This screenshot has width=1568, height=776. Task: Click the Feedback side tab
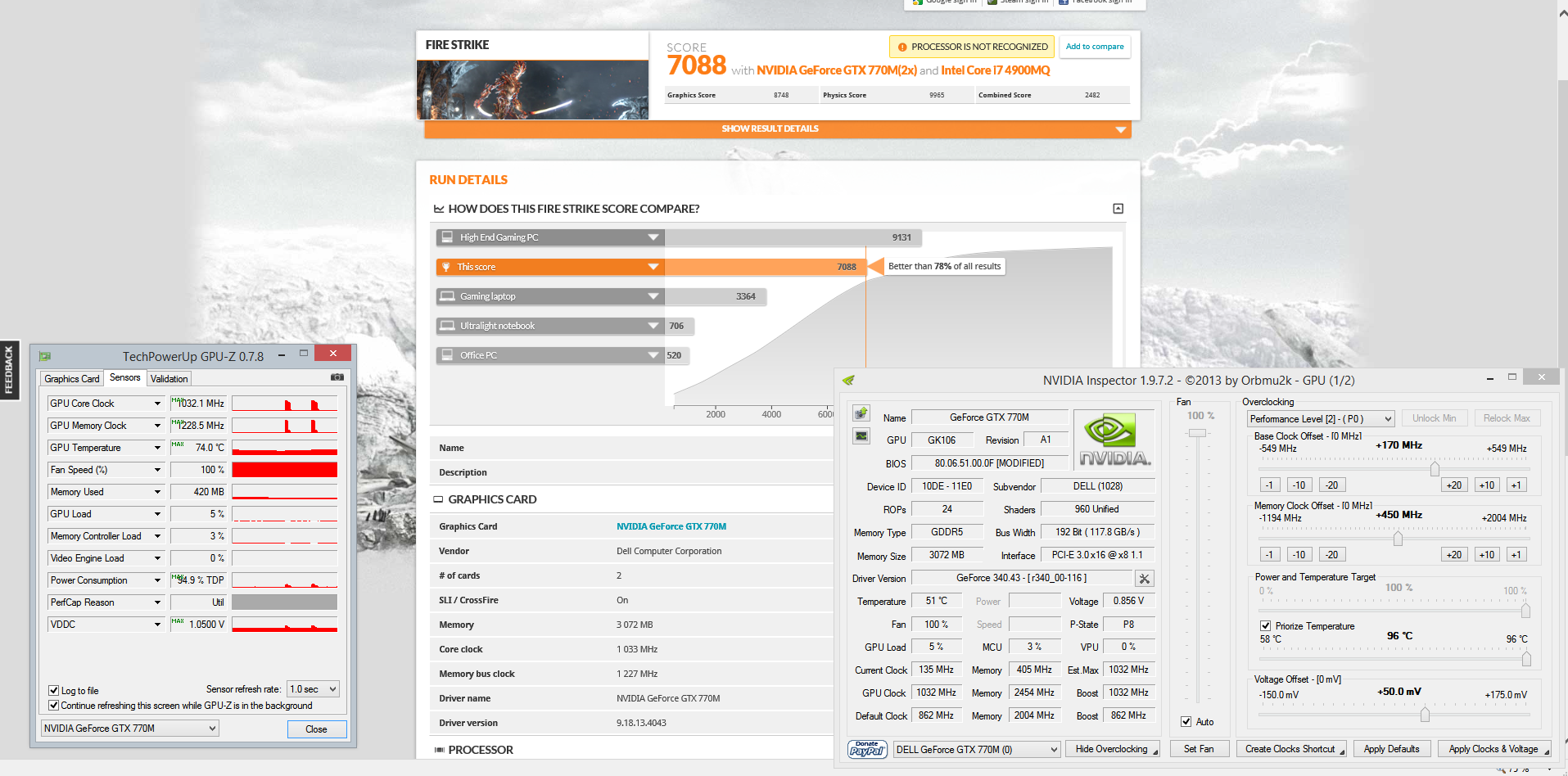[x=9, y=370]
